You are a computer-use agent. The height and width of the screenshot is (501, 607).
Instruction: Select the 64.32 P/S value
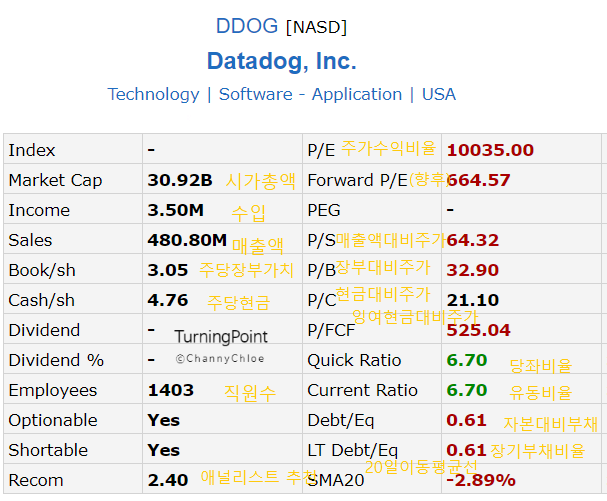(473, 240)
